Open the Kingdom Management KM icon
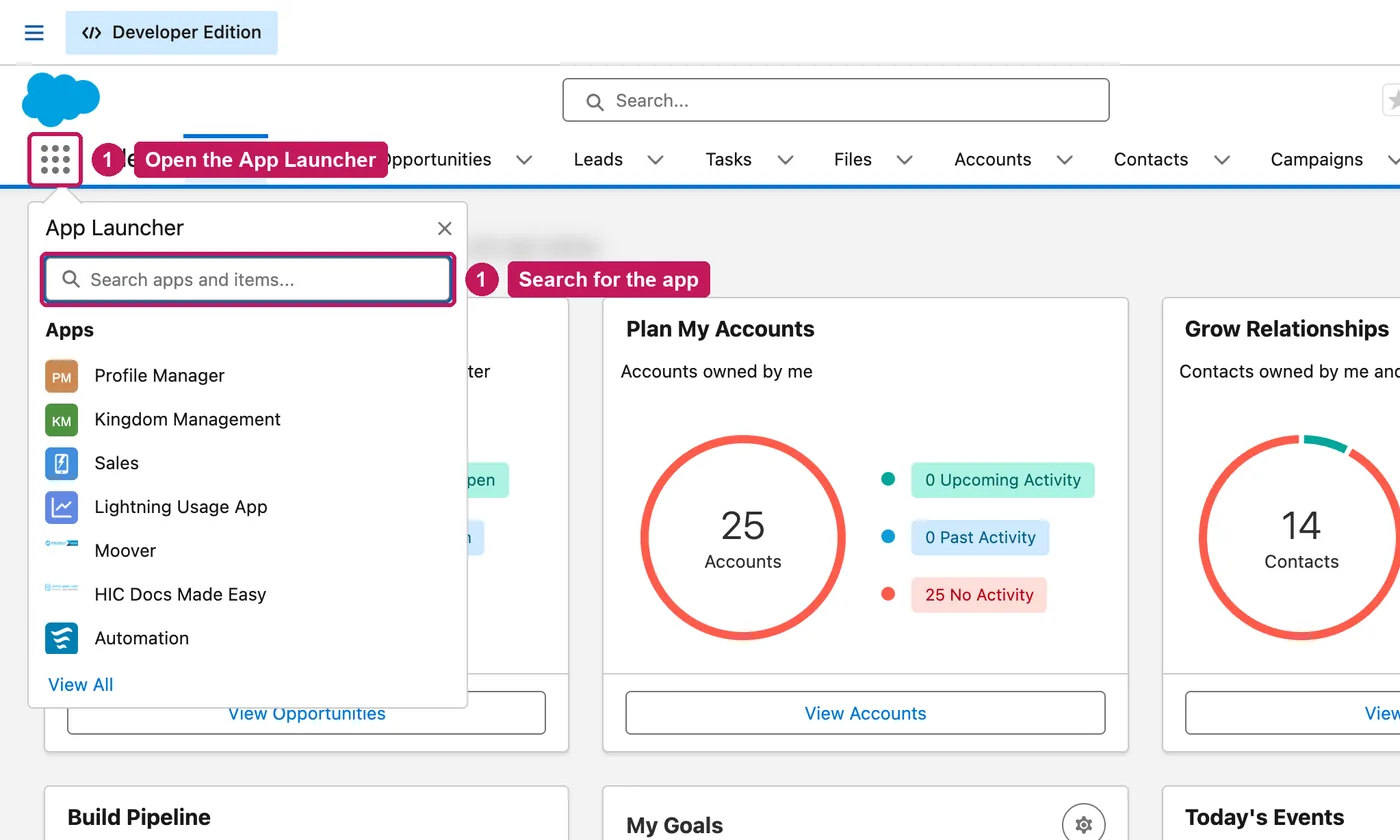The image size is (1400, 840). tap(62, 420)
